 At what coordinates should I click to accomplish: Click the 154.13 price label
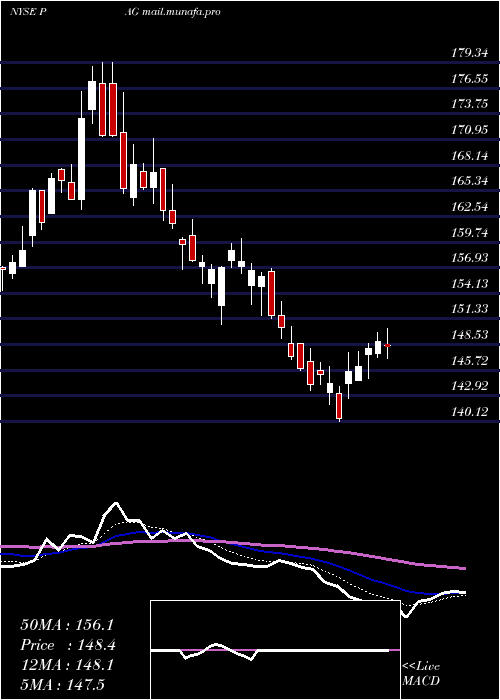pyautogui.click(x=469, y=284)
